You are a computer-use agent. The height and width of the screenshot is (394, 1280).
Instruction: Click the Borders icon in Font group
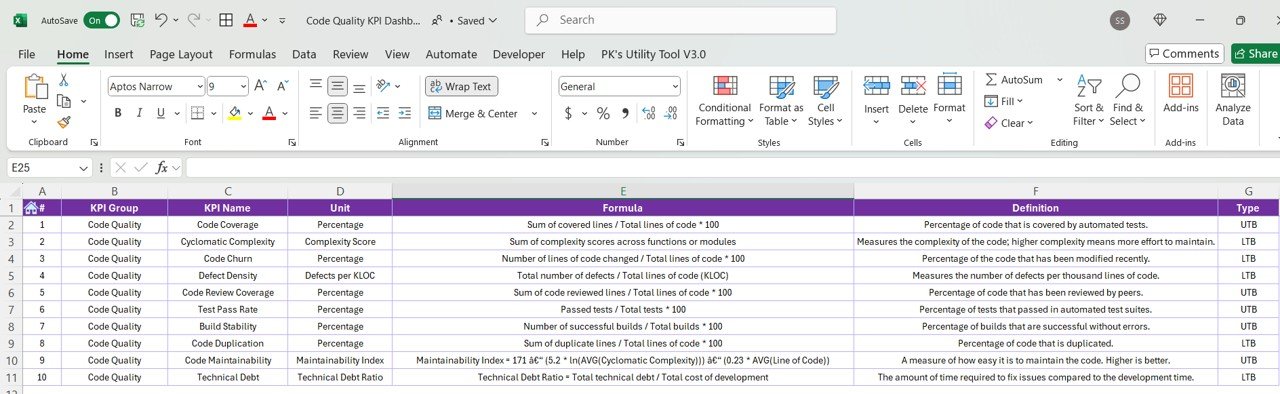(x=197, y=113)
